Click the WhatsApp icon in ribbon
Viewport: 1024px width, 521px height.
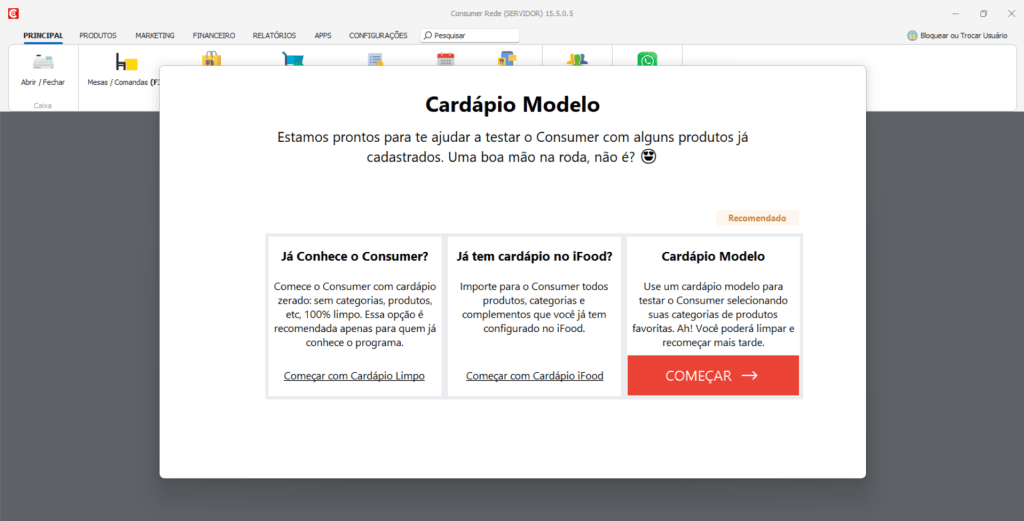647,59
